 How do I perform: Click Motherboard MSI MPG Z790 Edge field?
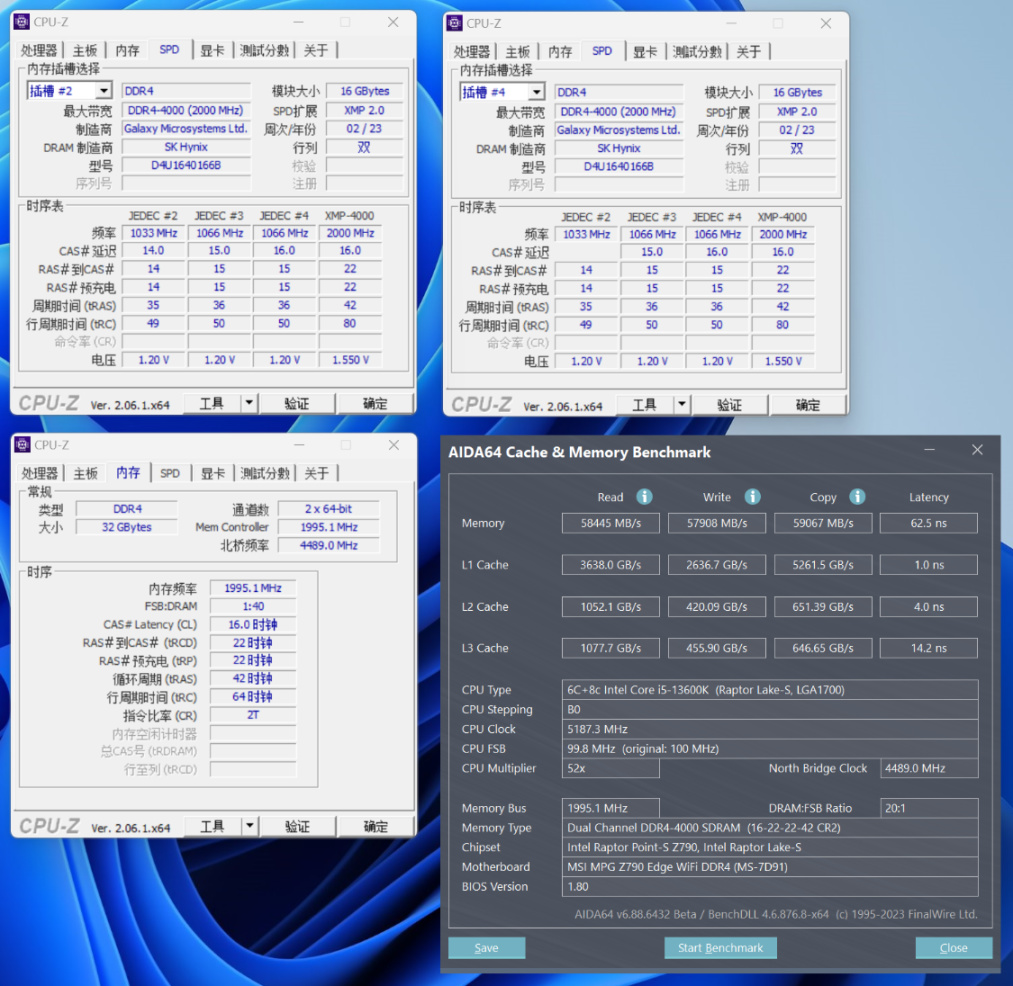coord(770,867)
